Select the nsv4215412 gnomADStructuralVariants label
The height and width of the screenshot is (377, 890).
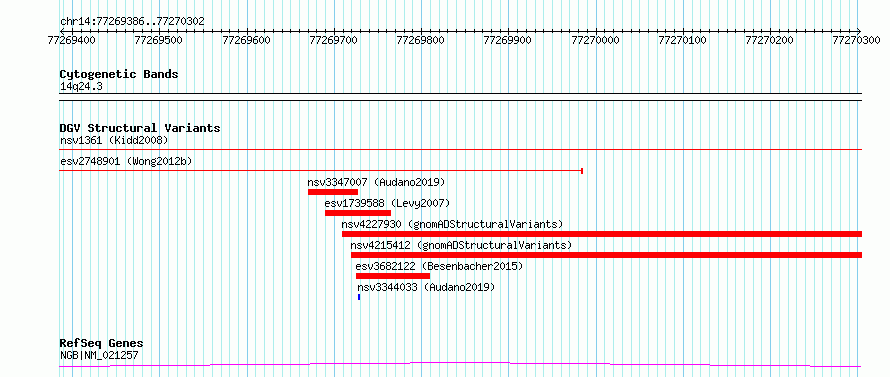[x=461, y=245]
